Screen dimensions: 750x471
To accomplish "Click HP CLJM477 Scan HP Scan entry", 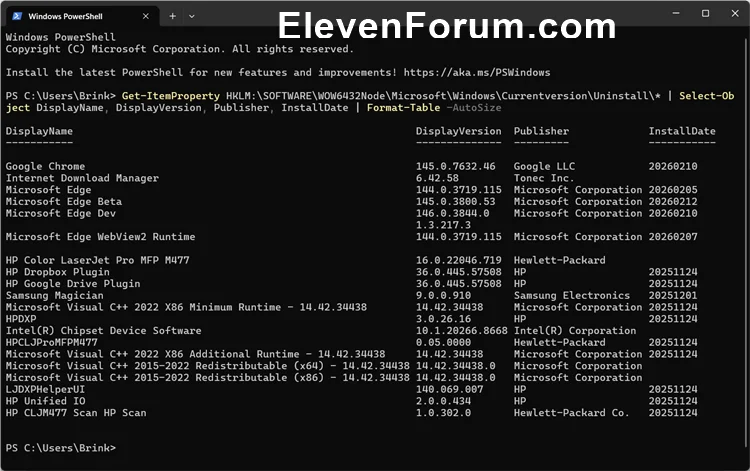I will click(76, 413).
